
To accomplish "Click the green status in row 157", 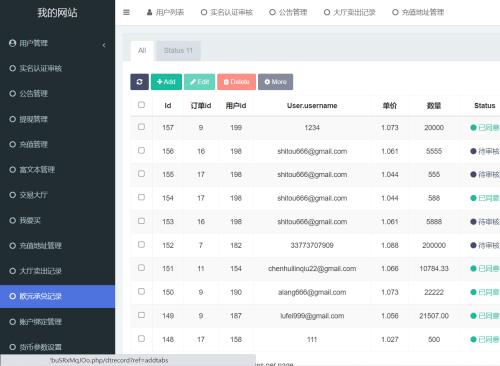I will point(485,128).
